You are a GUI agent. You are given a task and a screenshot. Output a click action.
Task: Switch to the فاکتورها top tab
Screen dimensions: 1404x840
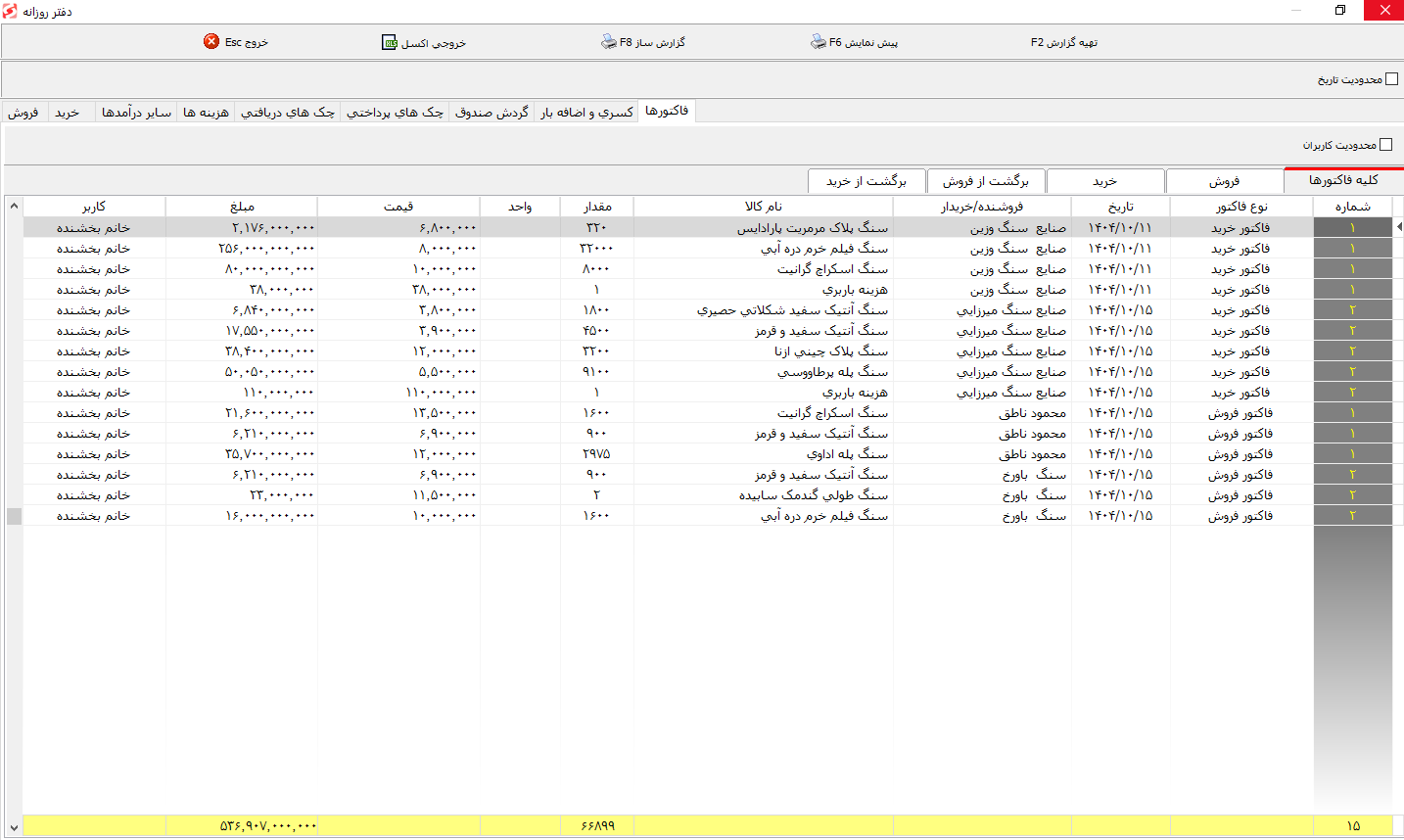coord(667,111)
